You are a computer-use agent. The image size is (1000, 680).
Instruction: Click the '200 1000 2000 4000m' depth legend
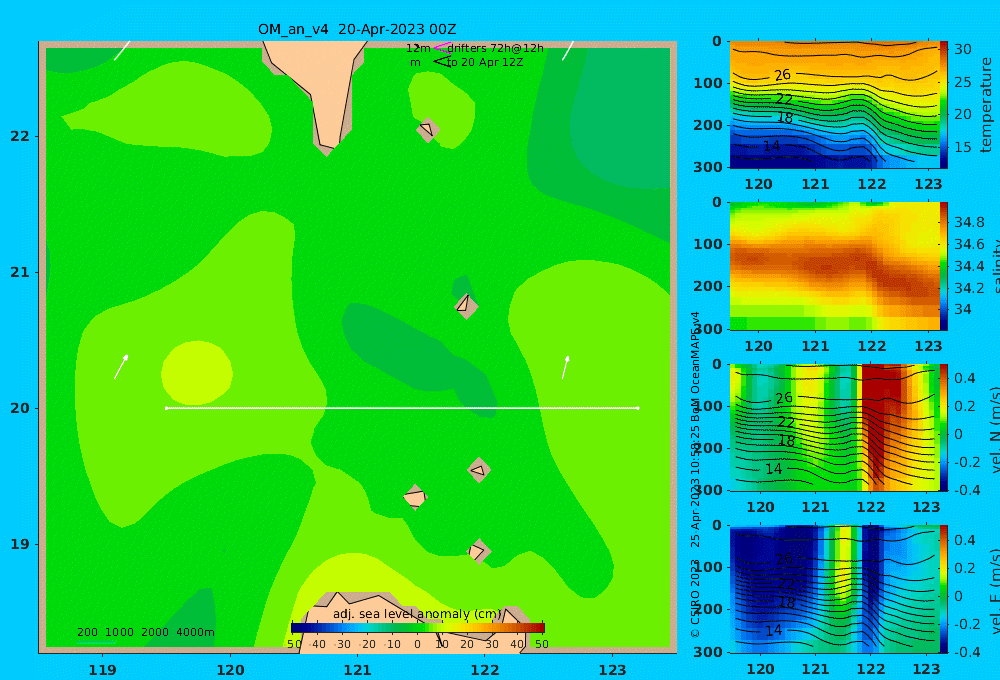(145, 632)
